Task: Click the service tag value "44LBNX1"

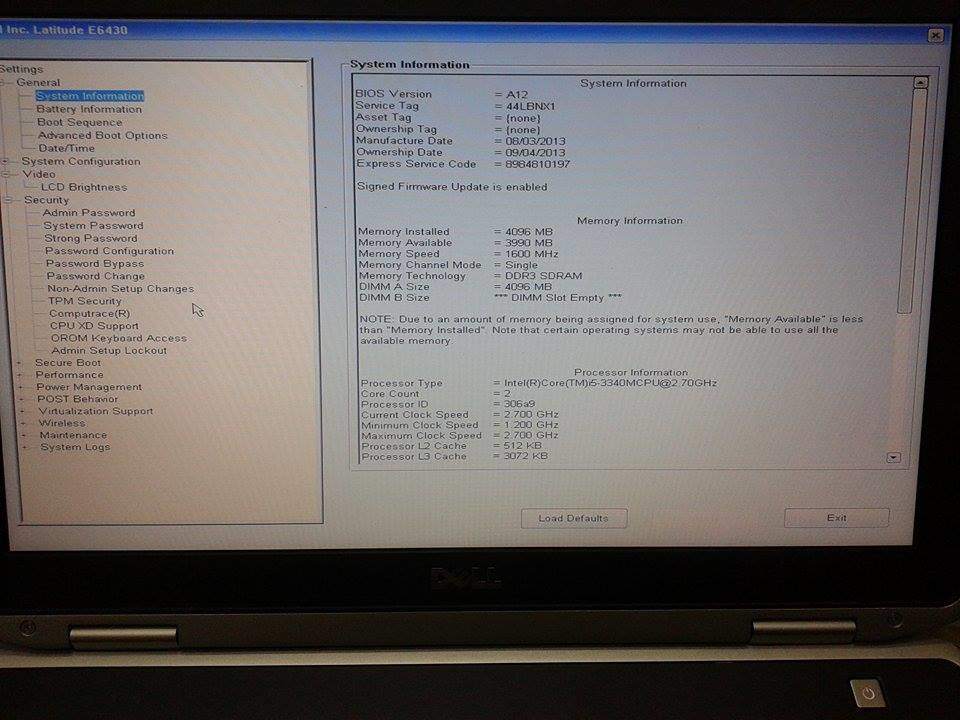Action: click(x=531, y=106)
